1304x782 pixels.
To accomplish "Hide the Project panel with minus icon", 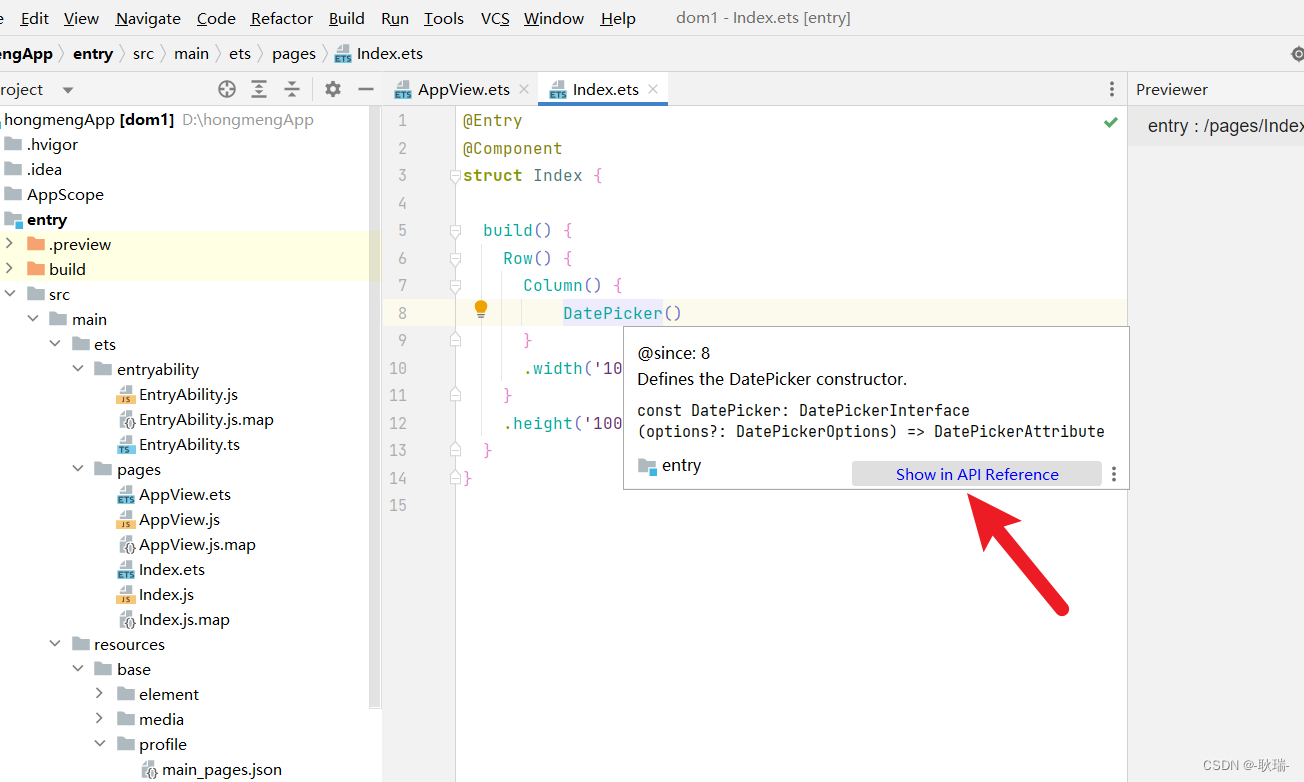I will (x=366, y=89).
